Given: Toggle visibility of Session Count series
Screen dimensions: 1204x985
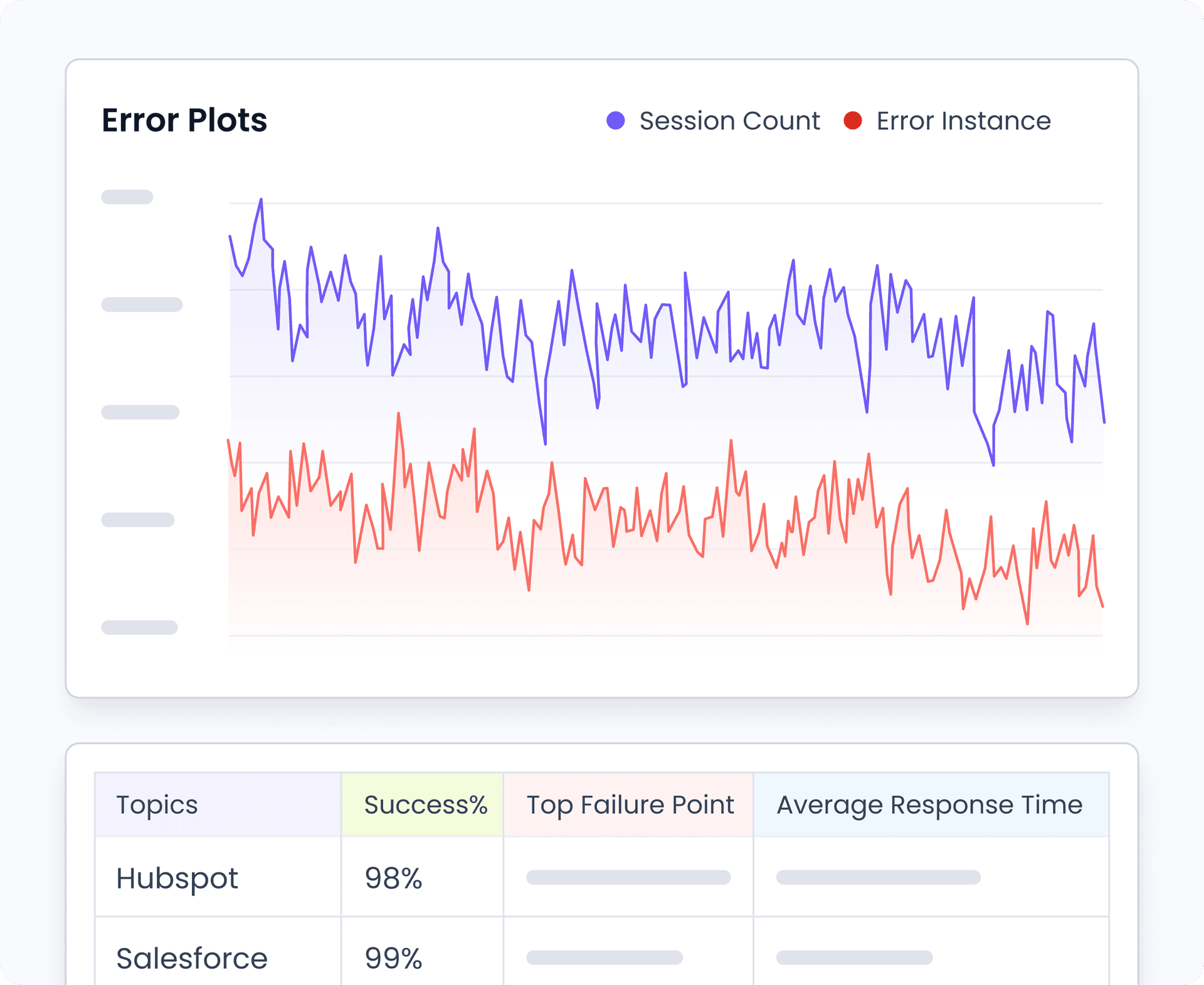Looking at the screenshot, I should pyautogui.click(x=729, y=120).
